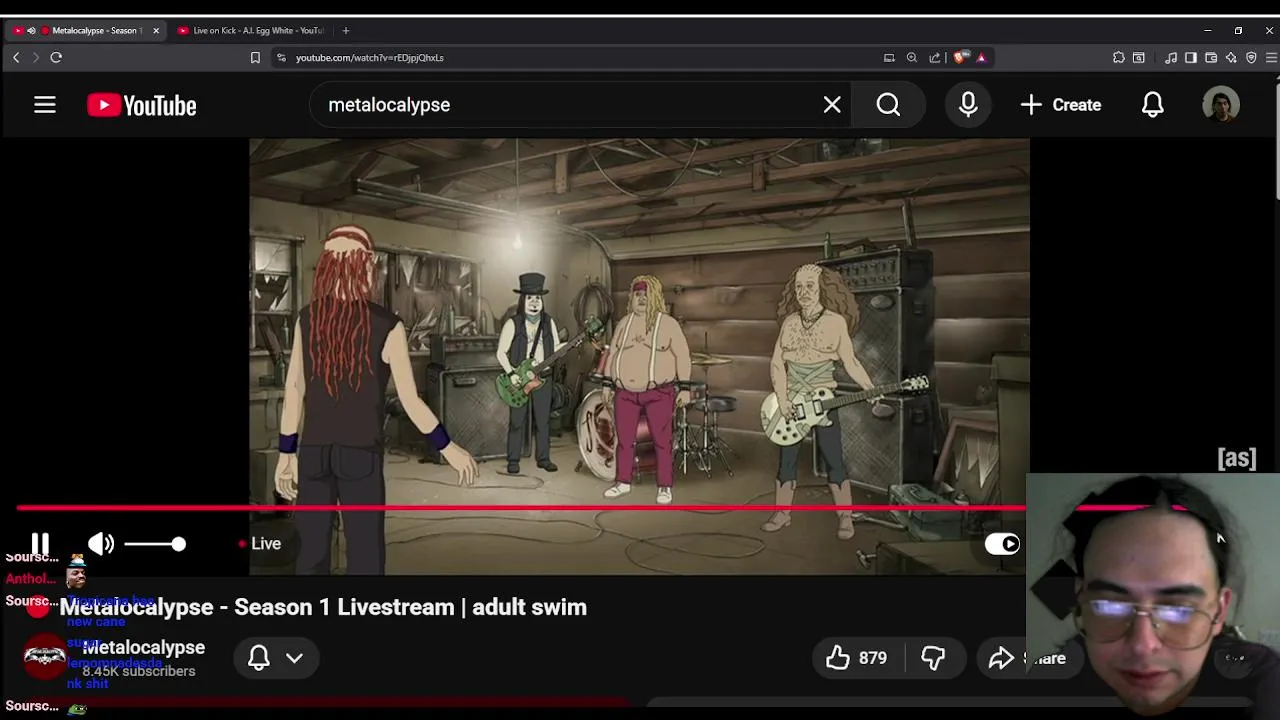Open the VPN shield icon
The image size is (1280, 720).
[x=1251, y=58]
